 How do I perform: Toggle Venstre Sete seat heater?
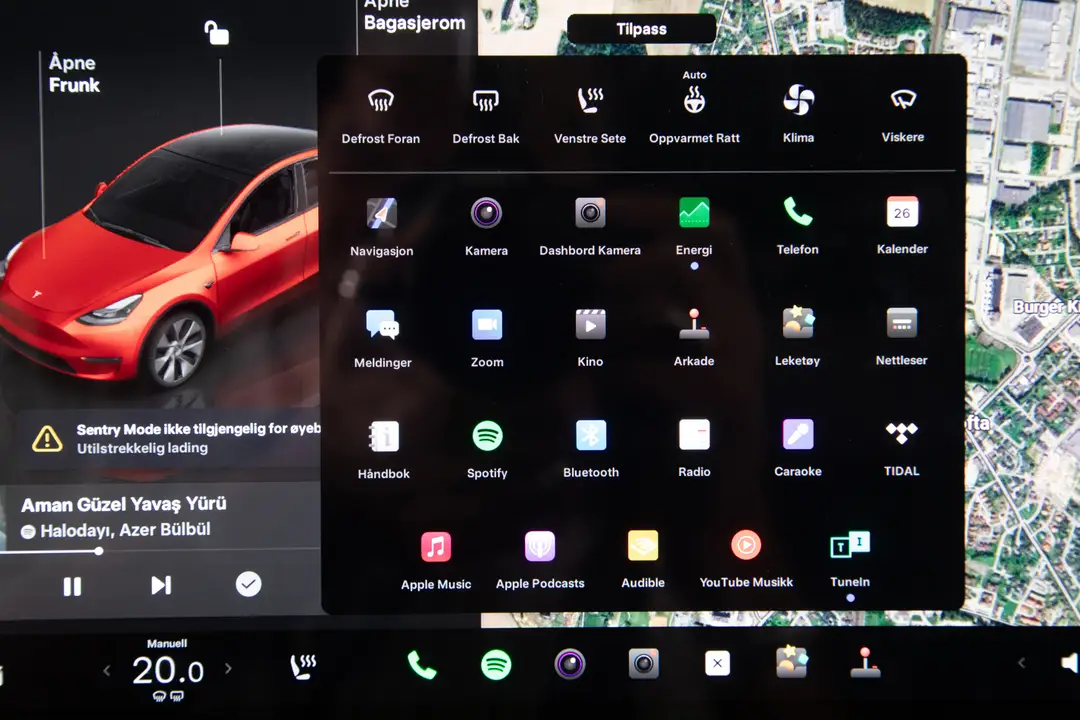[590, 115]
